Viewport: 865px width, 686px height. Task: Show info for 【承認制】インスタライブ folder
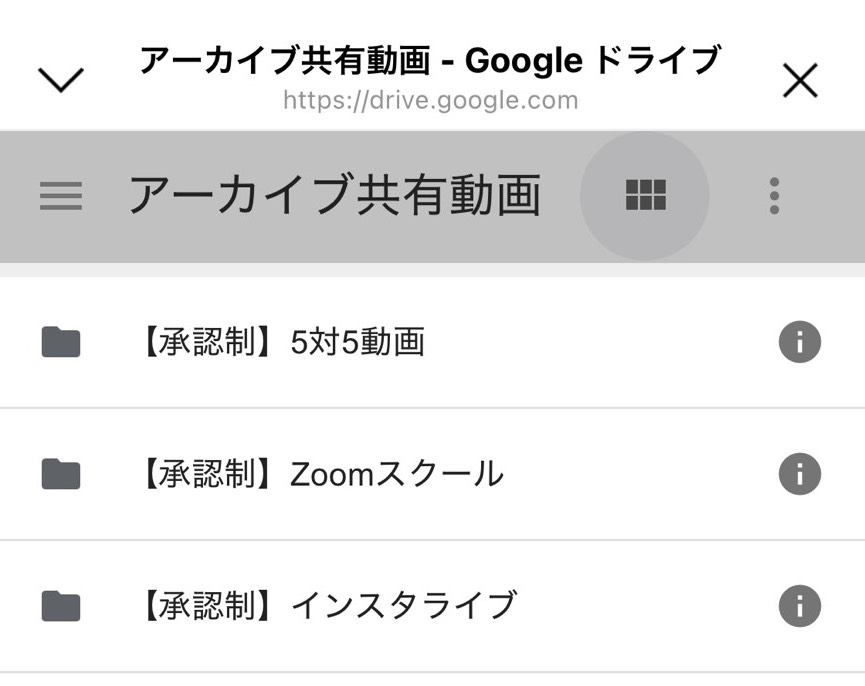coord(799,606)
